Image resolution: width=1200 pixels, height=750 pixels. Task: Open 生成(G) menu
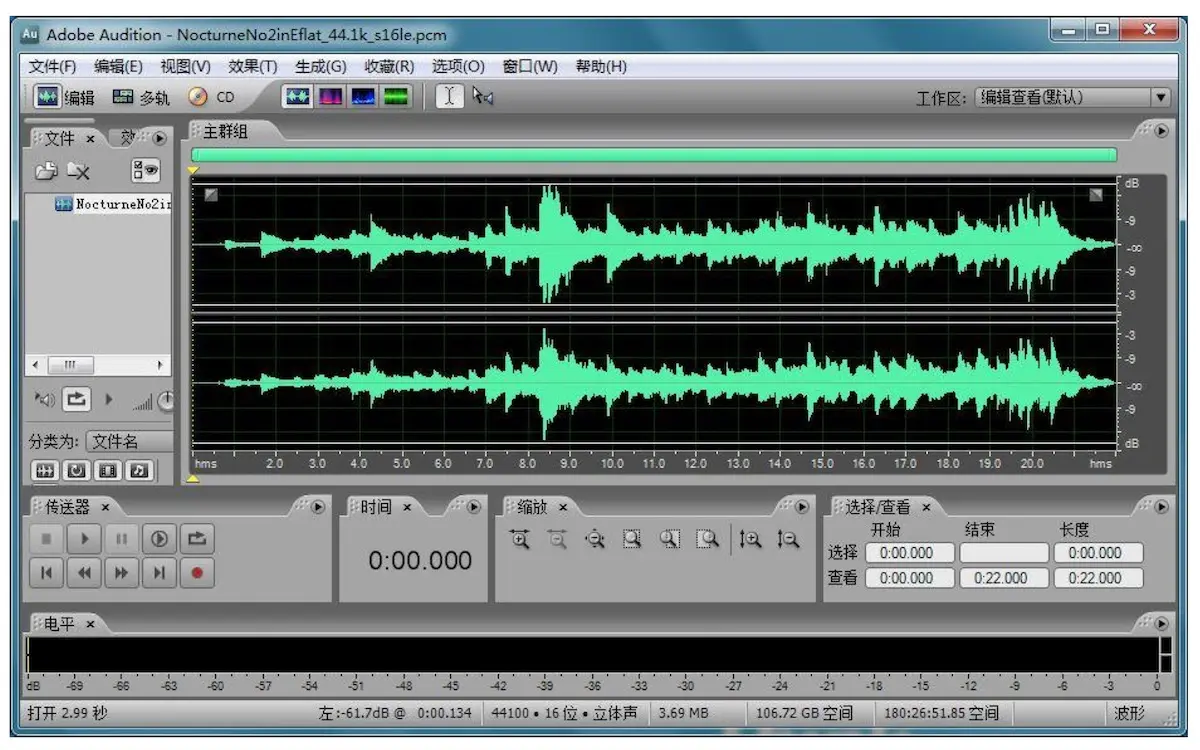point(321,66)
